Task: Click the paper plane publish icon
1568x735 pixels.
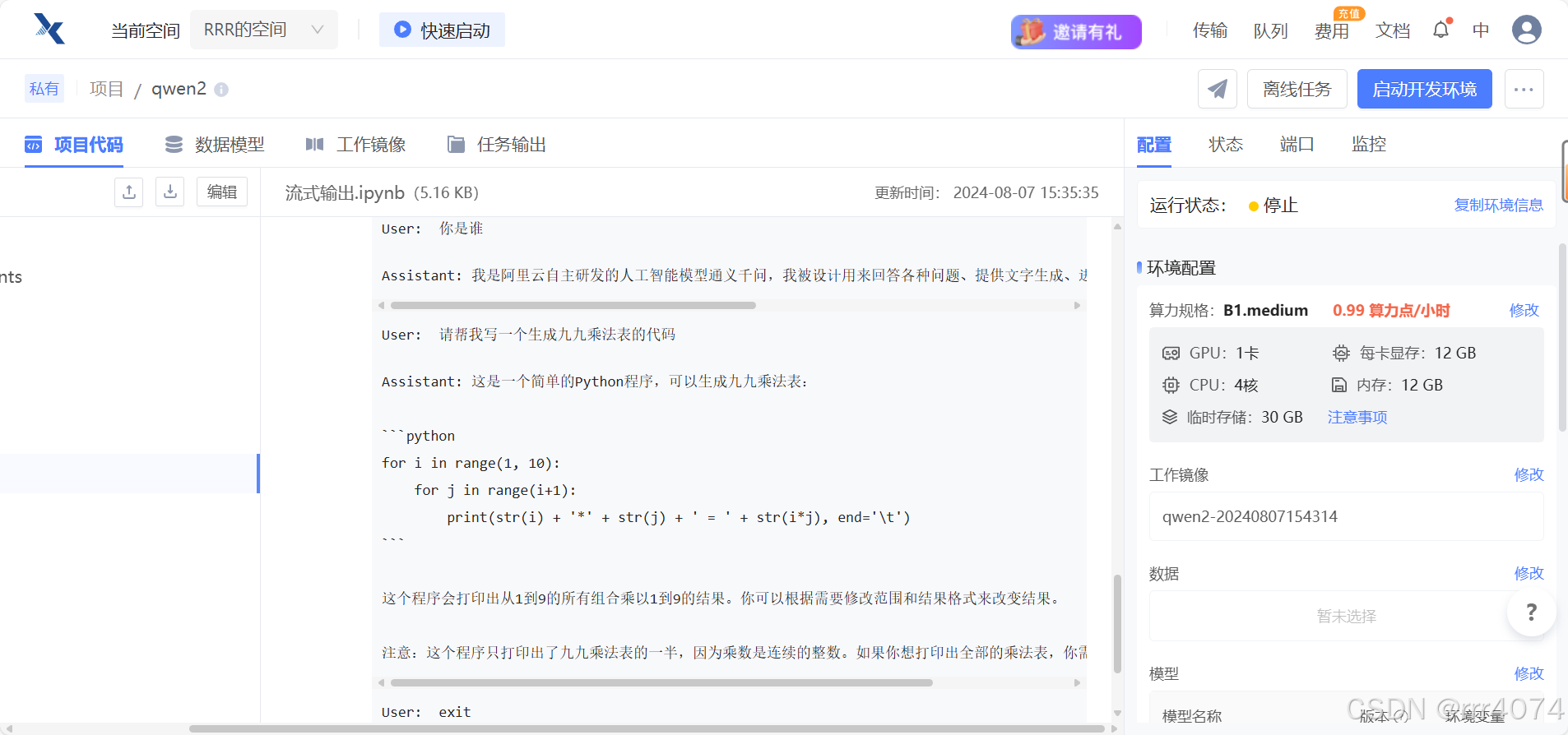Action: 1218,89
